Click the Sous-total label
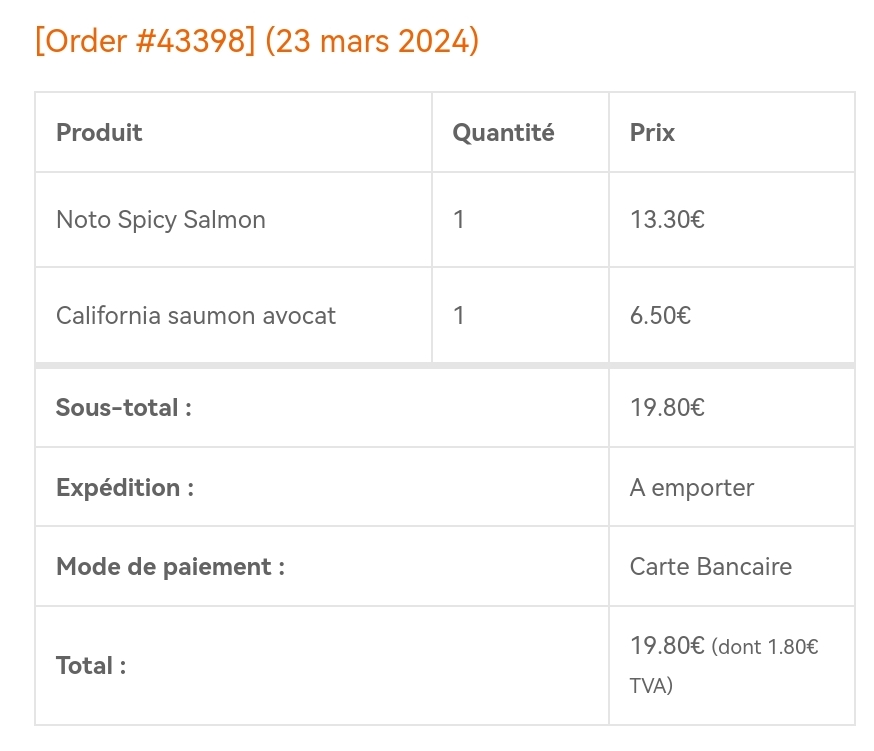The width and height of the screenshot is (874, 751). [x=124, y=408]
